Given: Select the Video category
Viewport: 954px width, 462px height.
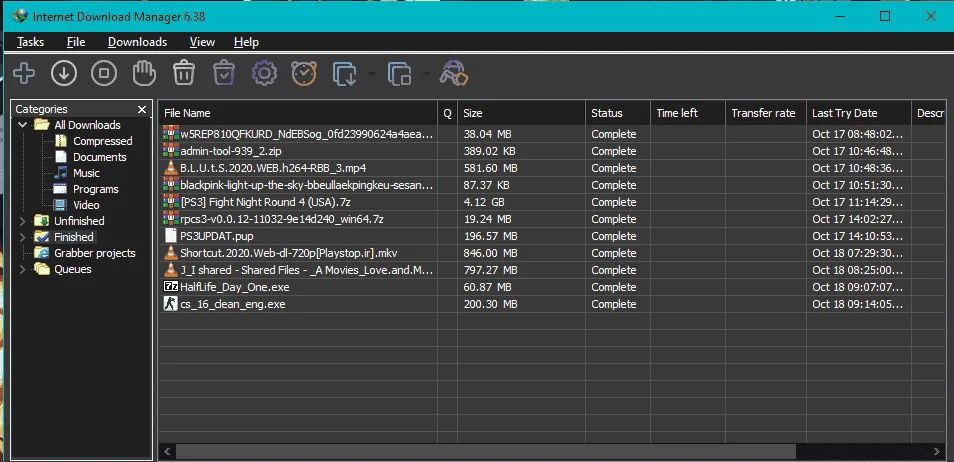Looking at the screenshot, I should (86, 205).
